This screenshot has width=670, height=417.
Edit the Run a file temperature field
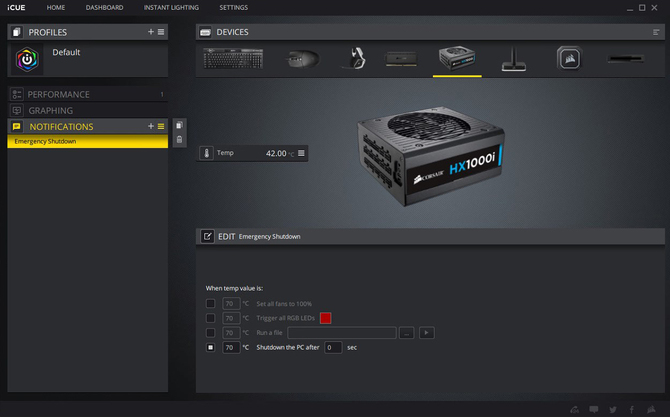coord(231,332)
